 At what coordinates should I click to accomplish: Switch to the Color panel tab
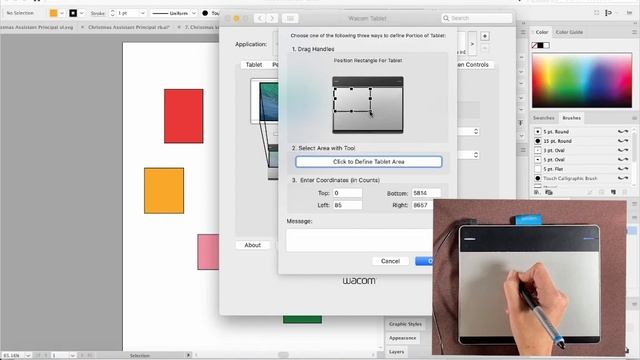click(542, 32)
